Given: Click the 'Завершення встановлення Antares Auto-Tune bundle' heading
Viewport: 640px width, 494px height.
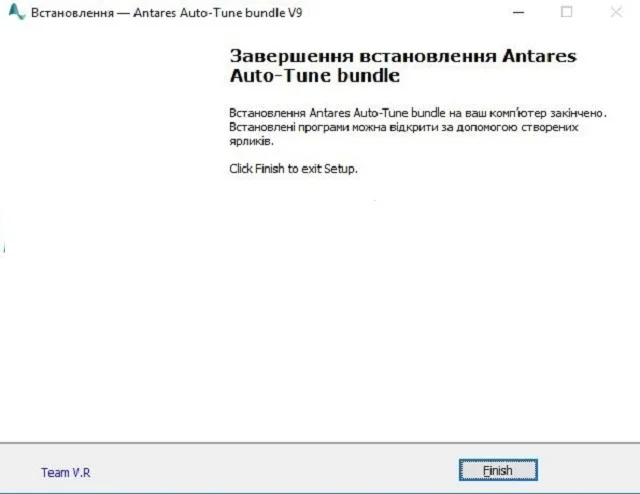Looking at the screenshot, I should pos(403,66).
